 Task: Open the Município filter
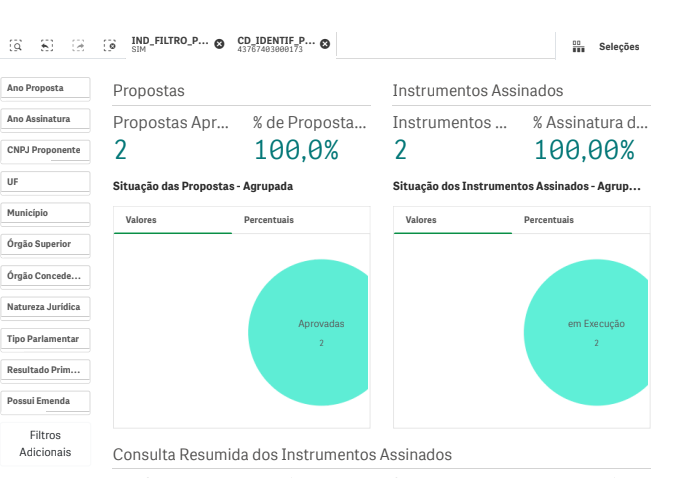[x=46, y=213]
